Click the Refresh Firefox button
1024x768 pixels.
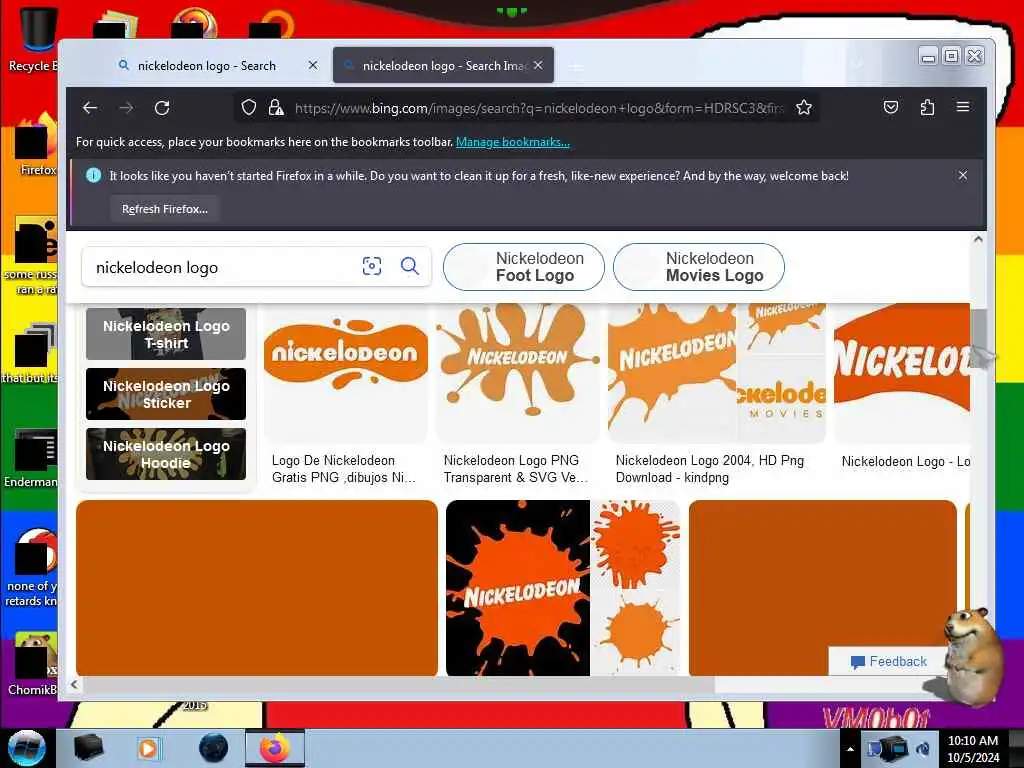pos(165,209)
